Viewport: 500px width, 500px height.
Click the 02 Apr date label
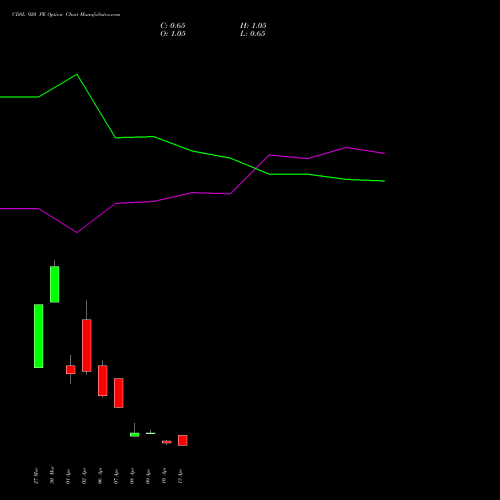[84, 476]
